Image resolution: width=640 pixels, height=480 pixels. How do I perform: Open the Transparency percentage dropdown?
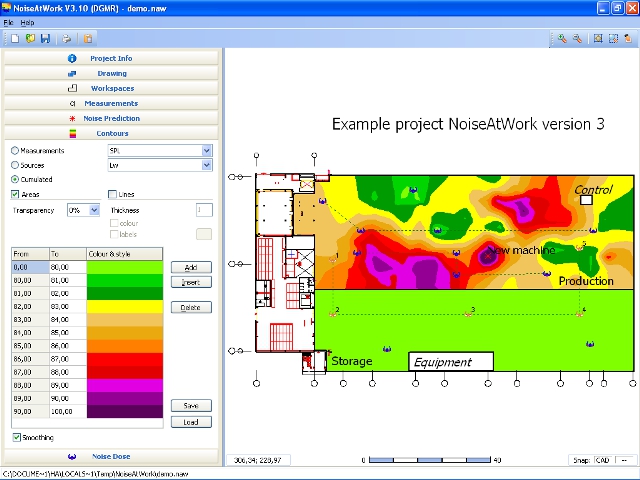[x=84, y=210]
